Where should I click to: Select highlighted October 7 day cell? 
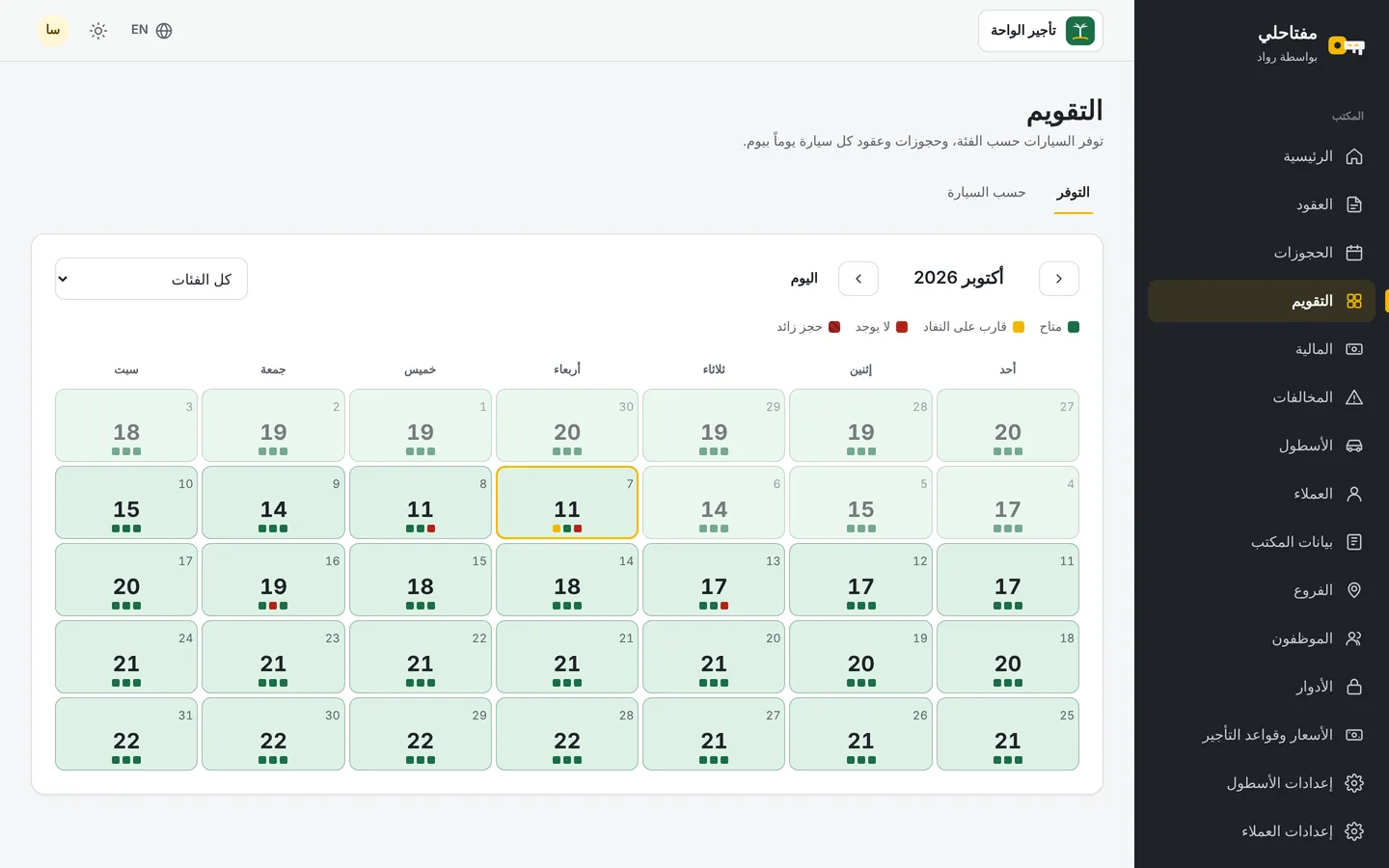point(567,502)
